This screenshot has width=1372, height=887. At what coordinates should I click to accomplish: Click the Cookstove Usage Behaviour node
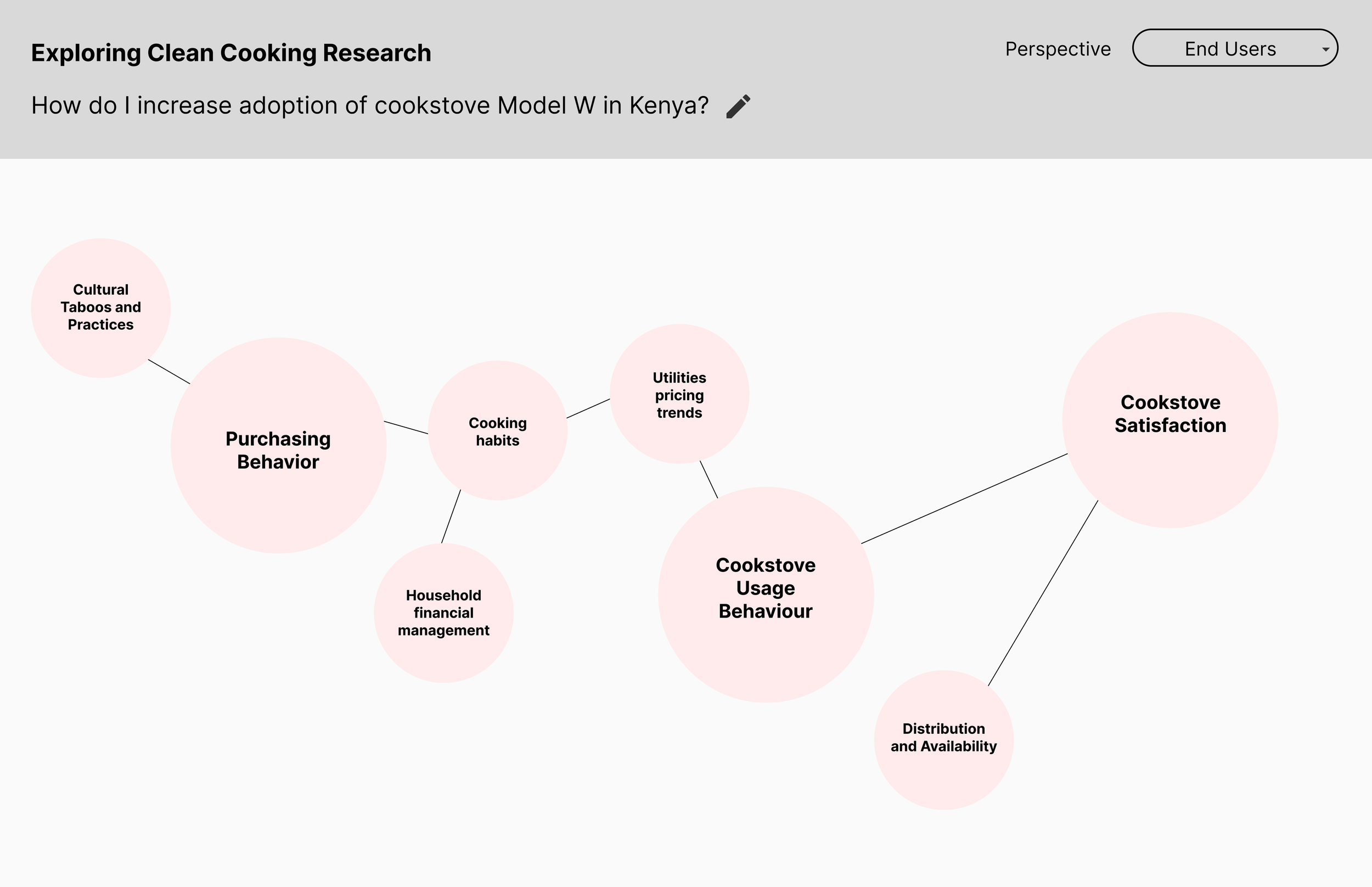[x=766, y=594]
